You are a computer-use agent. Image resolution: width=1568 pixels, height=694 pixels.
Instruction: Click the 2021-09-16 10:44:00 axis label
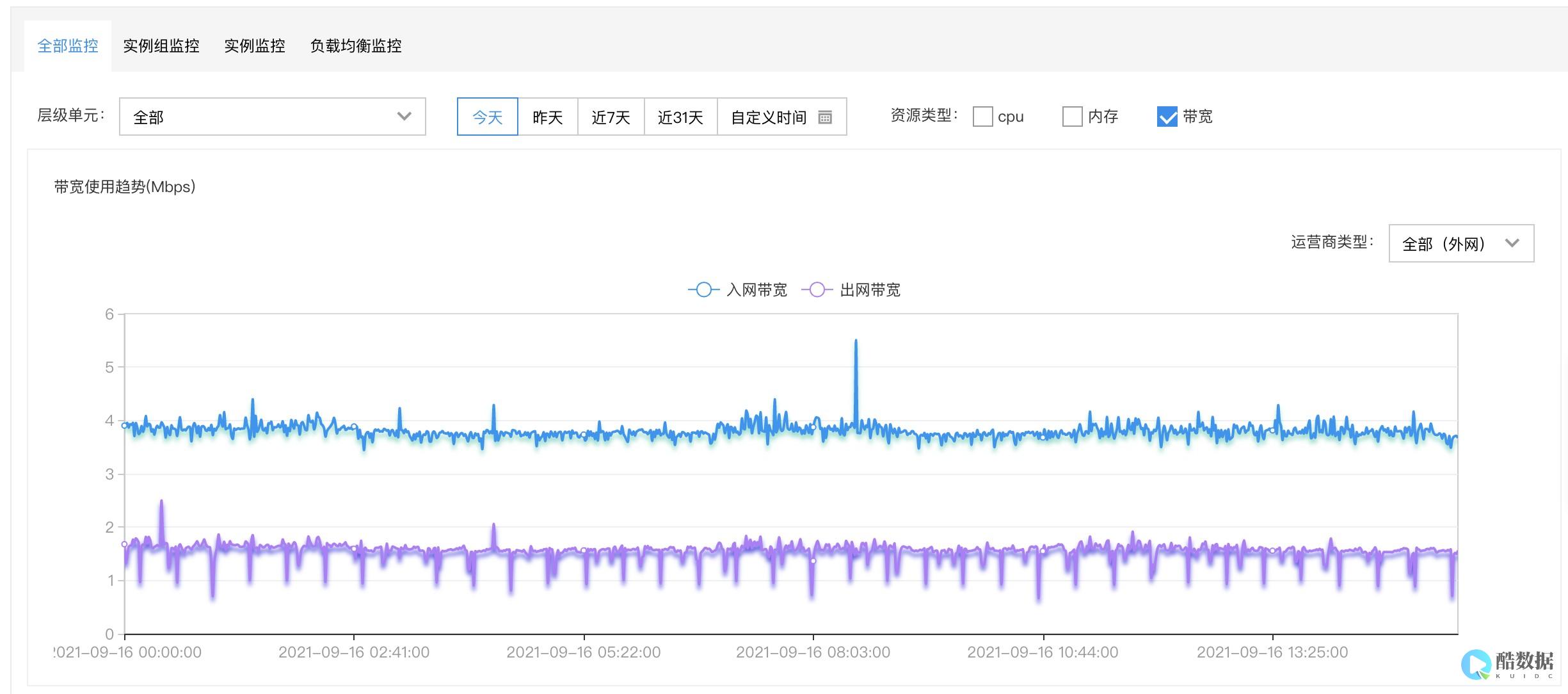point(1043,652)
